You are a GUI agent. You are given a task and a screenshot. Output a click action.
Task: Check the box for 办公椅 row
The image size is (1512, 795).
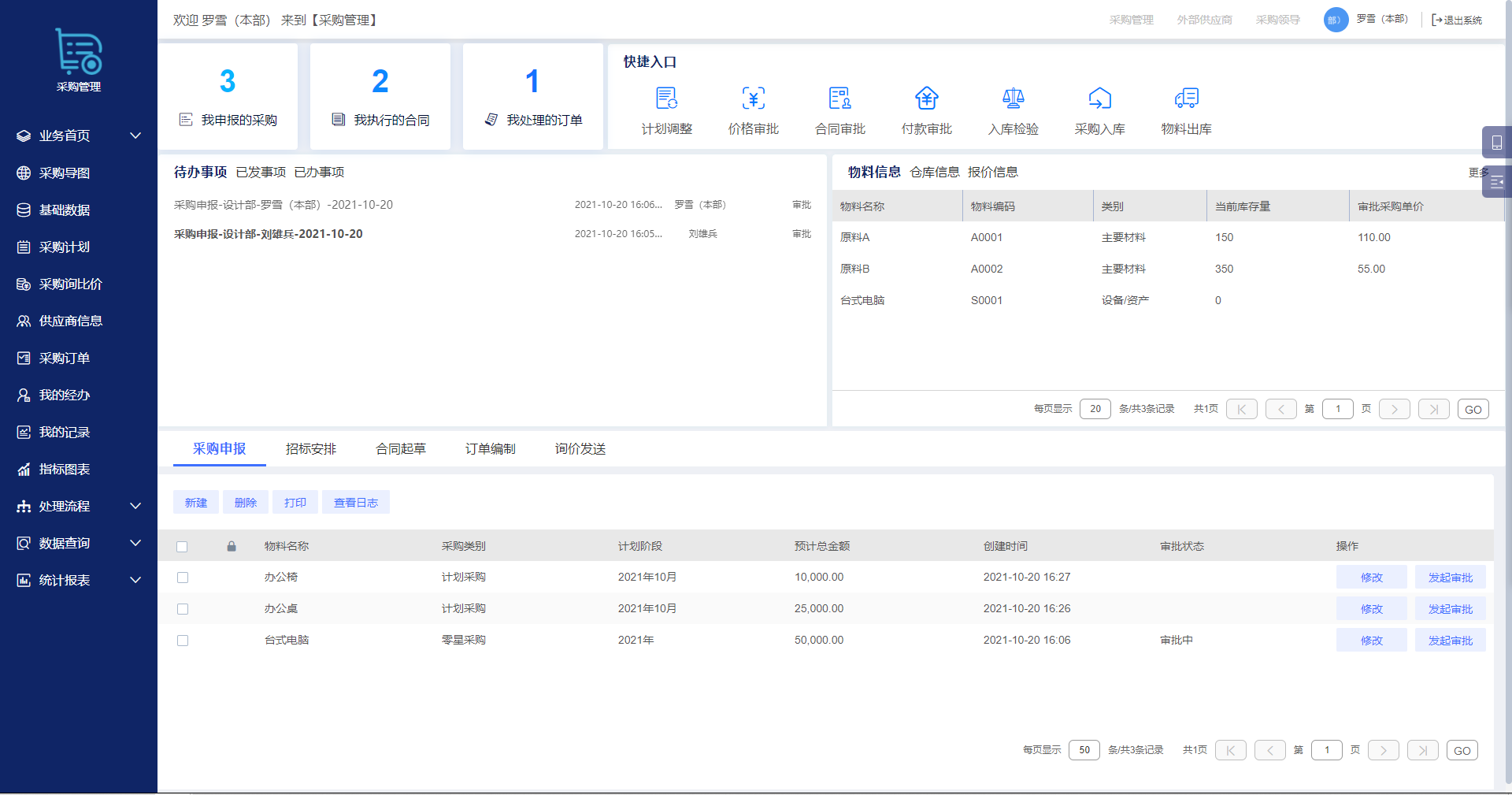click(183, 578)
